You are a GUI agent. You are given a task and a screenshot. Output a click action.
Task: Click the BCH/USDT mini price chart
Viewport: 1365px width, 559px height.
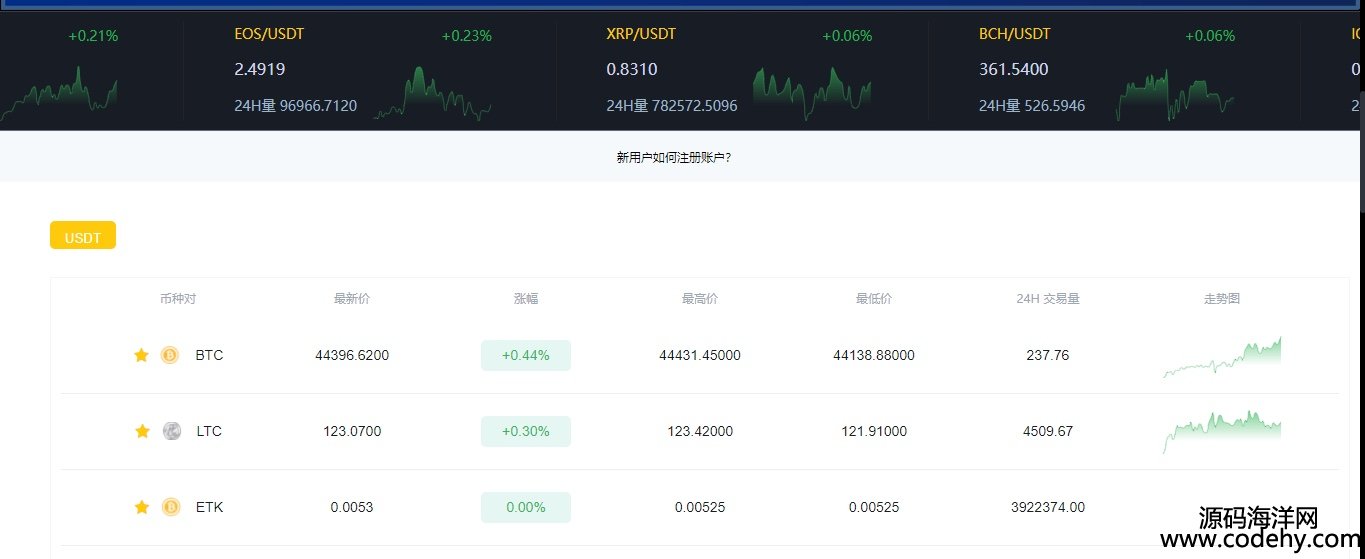(x=1176, y=96)
